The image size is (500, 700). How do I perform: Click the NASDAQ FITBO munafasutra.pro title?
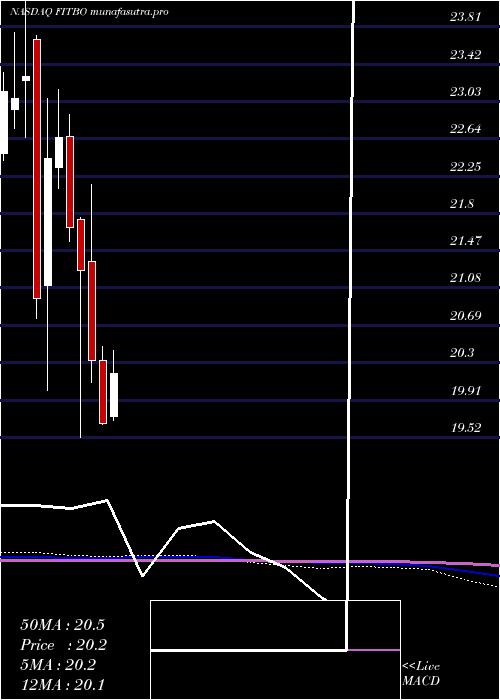click(89, 12)
